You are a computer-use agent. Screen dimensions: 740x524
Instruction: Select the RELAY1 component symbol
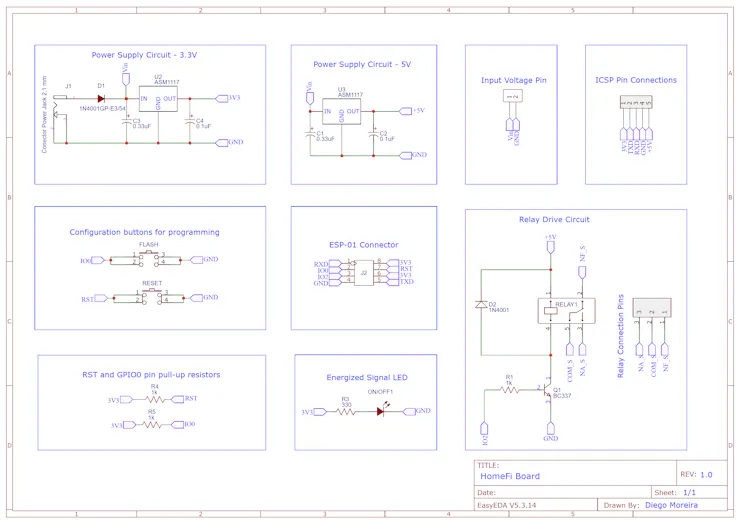[x=566, y=311]
